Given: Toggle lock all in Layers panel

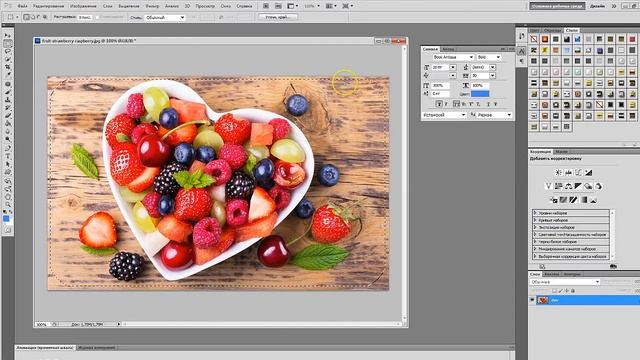Looking at the screenshot, I should point(573,291).
